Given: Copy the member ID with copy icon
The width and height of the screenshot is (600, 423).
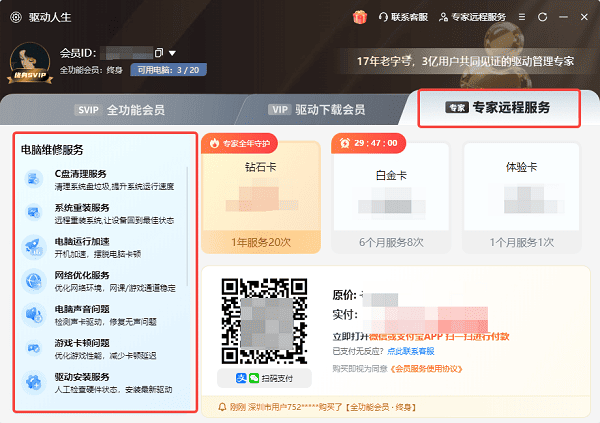Looking at the screenshot, I should coord(159,53).
